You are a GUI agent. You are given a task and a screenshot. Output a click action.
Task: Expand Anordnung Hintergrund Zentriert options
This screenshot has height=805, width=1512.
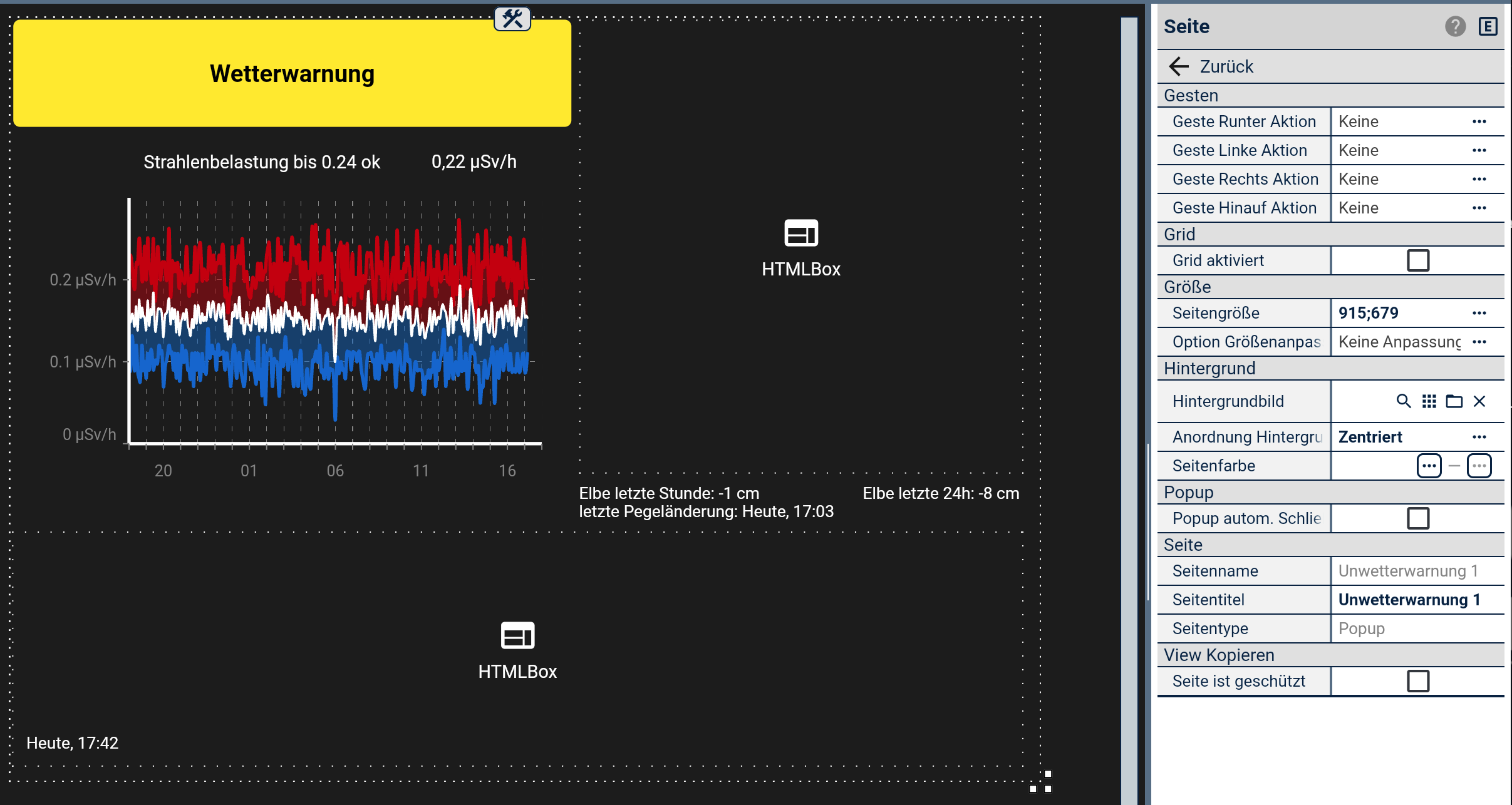pyautogui.click(x=1479, y=437)
